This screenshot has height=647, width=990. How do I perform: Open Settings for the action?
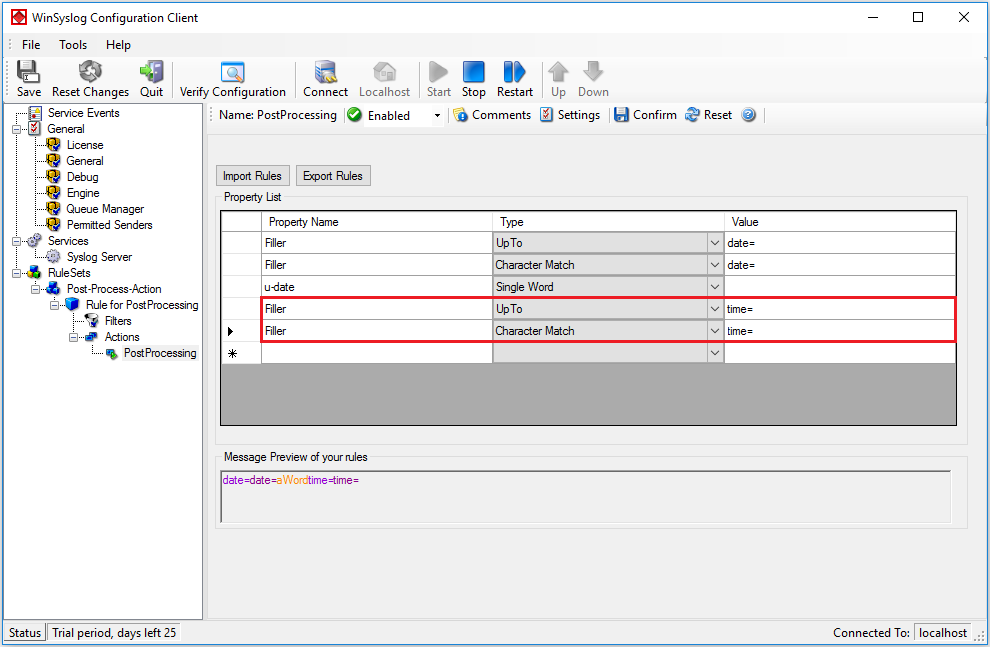click(570, 115)
